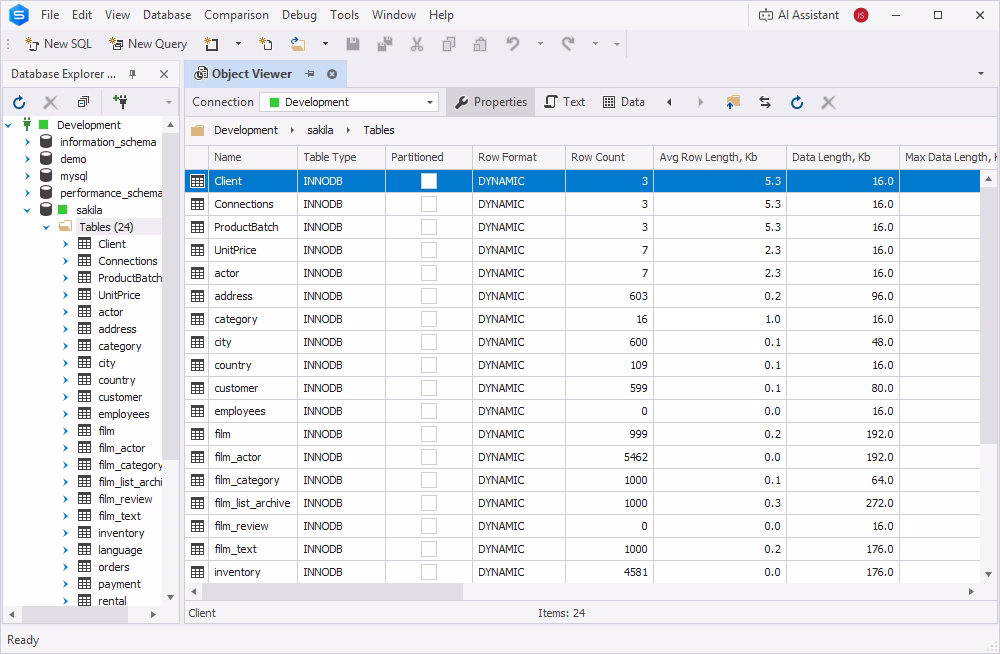Close the Object Viewer tab

332,74
